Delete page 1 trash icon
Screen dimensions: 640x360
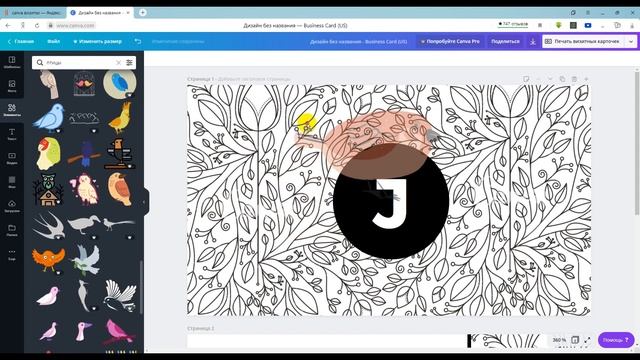coord(574,79)
